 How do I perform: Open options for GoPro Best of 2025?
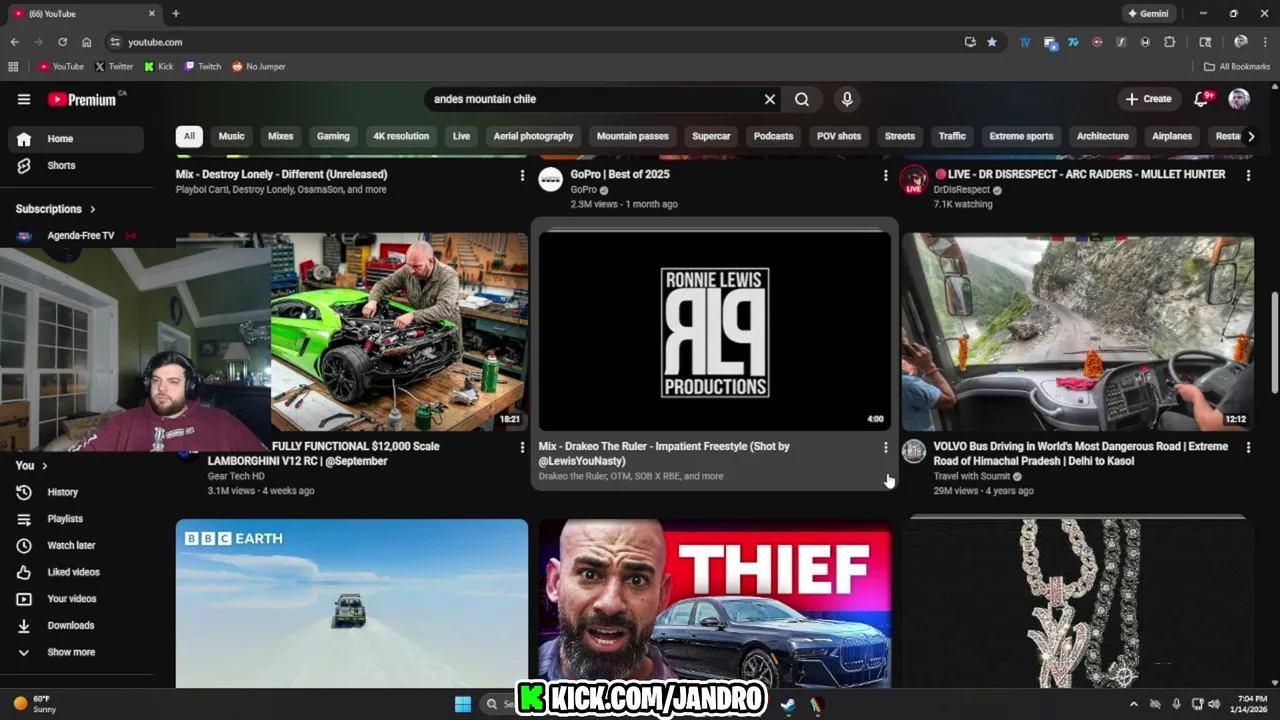[885, 175]
